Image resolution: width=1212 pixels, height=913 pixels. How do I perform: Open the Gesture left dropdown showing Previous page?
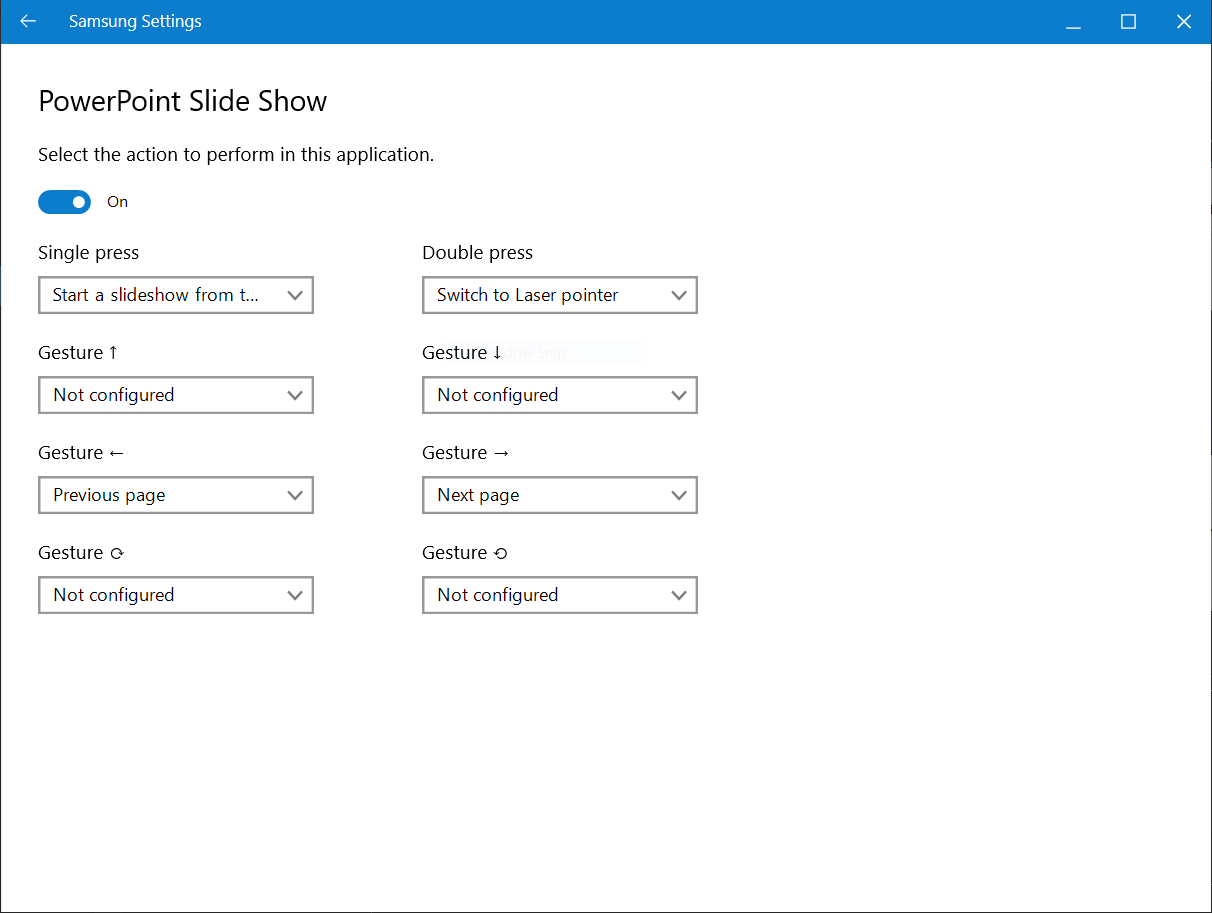pyautogui.click(x=176, y=495)
